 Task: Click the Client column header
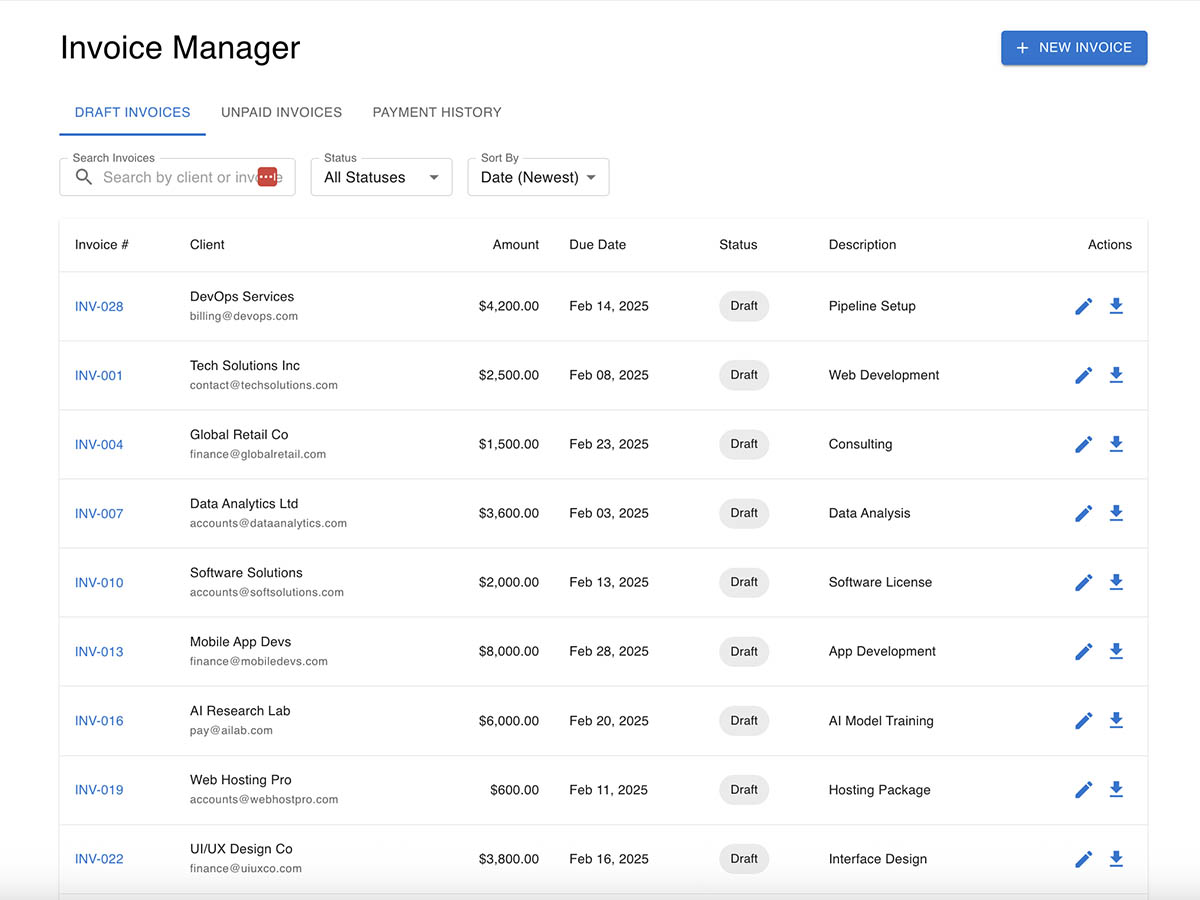pos(207,244)
